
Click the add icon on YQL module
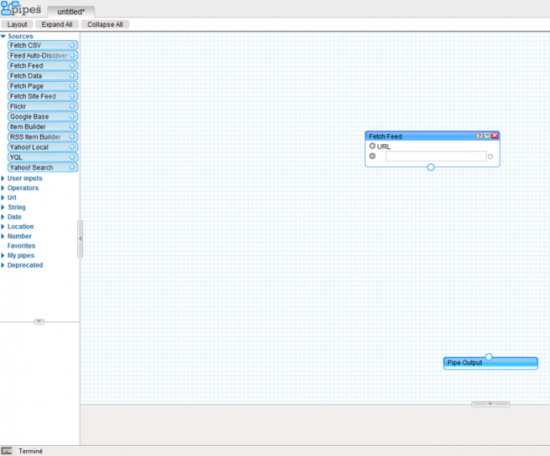(72, 157)
